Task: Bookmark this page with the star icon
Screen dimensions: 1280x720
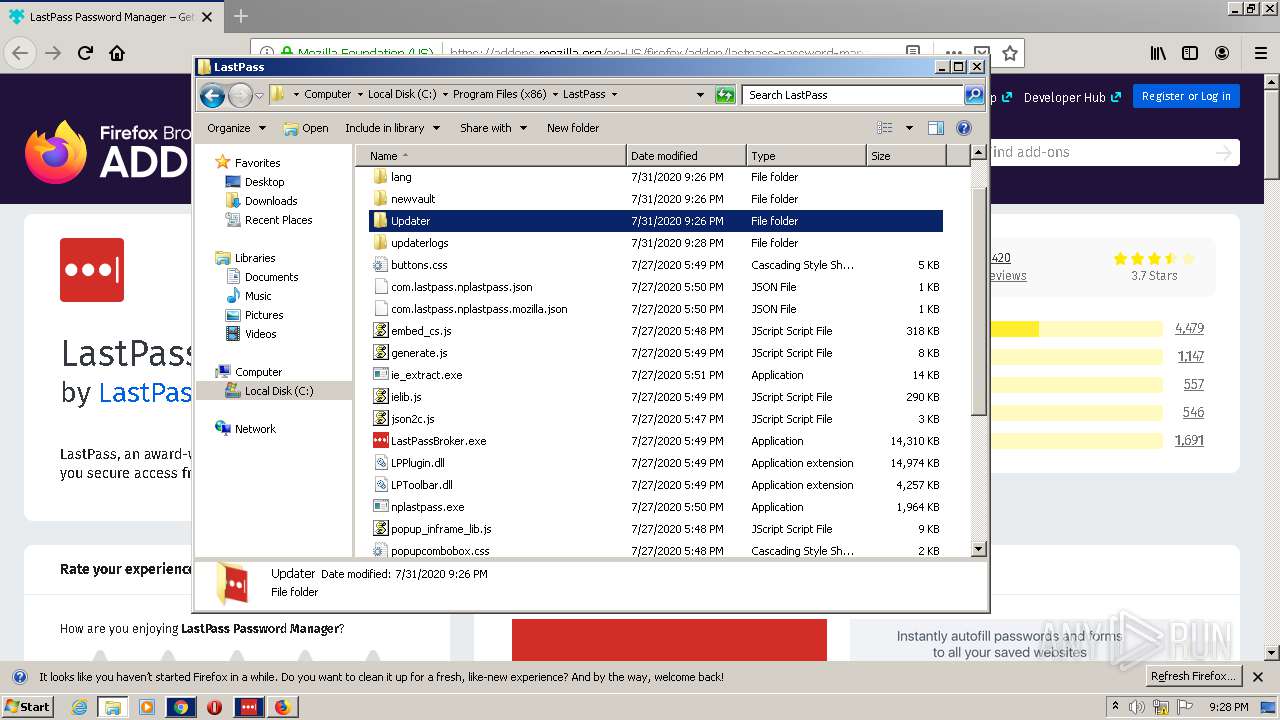Action: point(1010,53)
